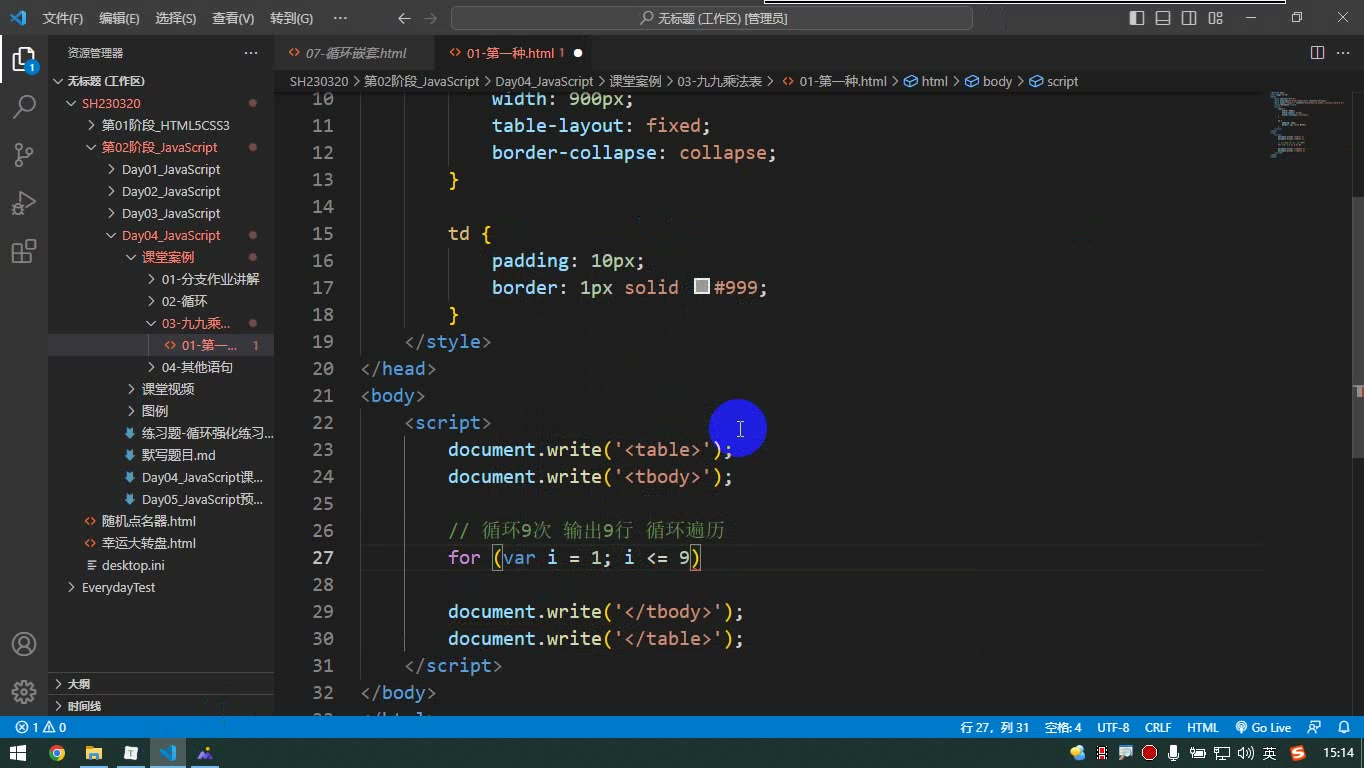The height and width of the screenshot is (768, 1364).
Task: Go forward using the title bar arrow
Action: (x=431, y=18)
